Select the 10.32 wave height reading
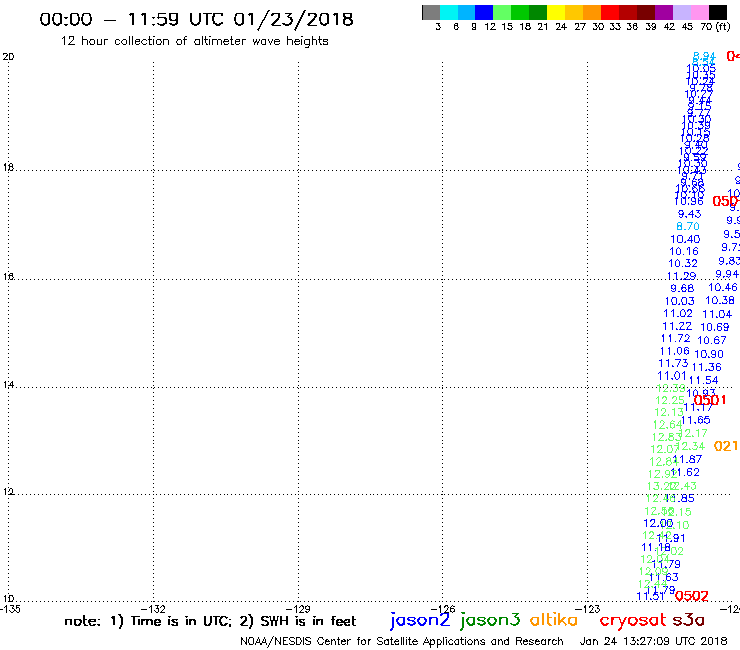740x650 pixels. point(682,263)
